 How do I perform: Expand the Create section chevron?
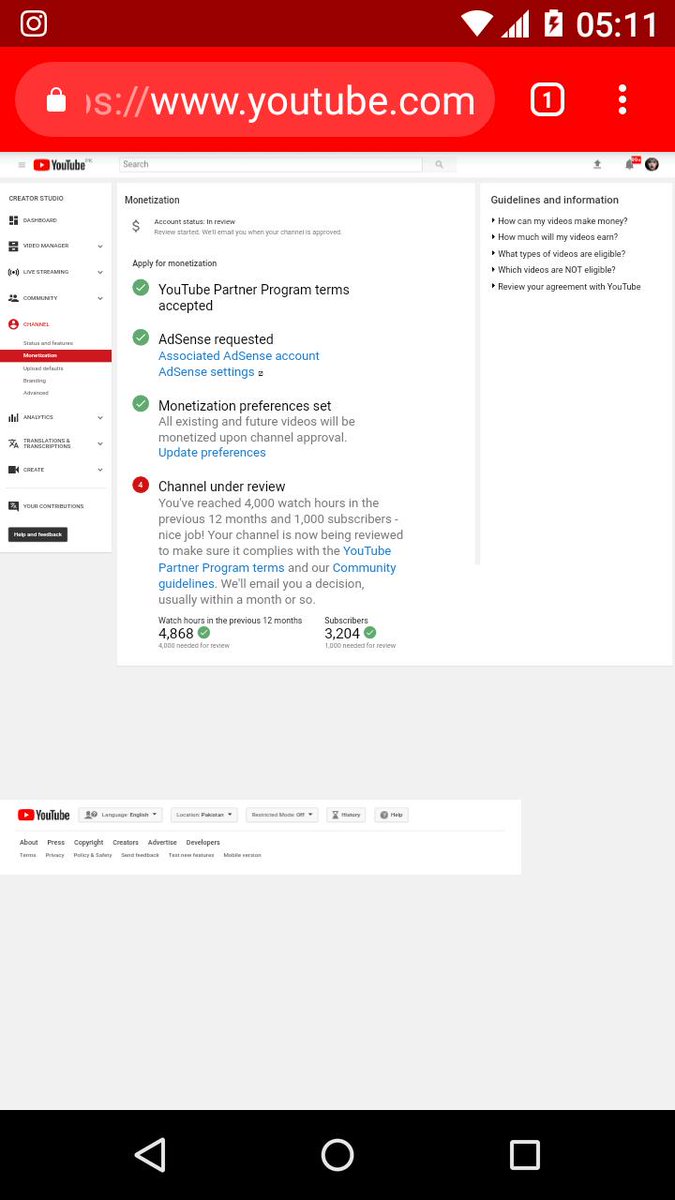tap(100, 469)
